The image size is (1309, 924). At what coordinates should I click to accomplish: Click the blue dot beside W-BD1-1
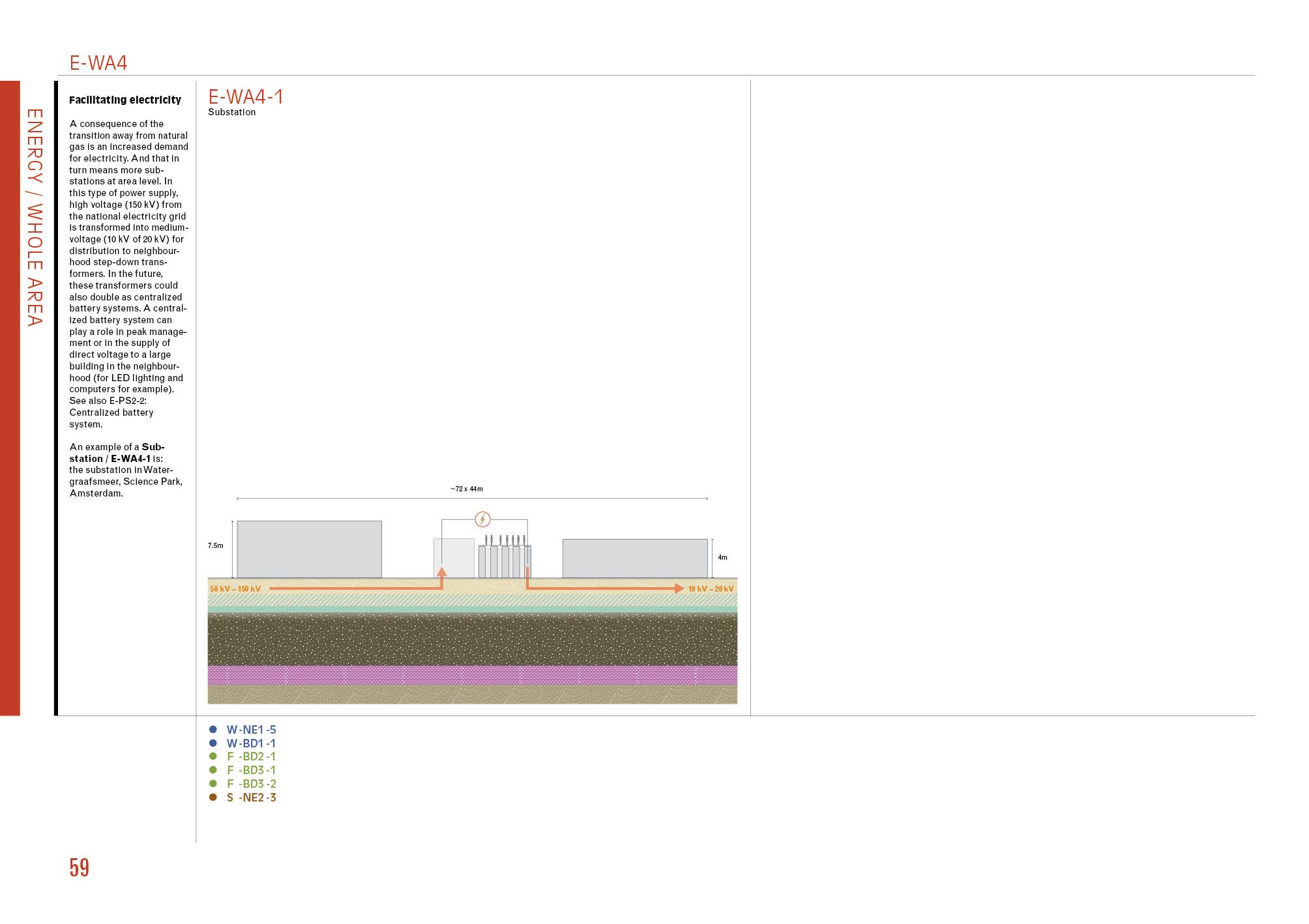point(213,743)
